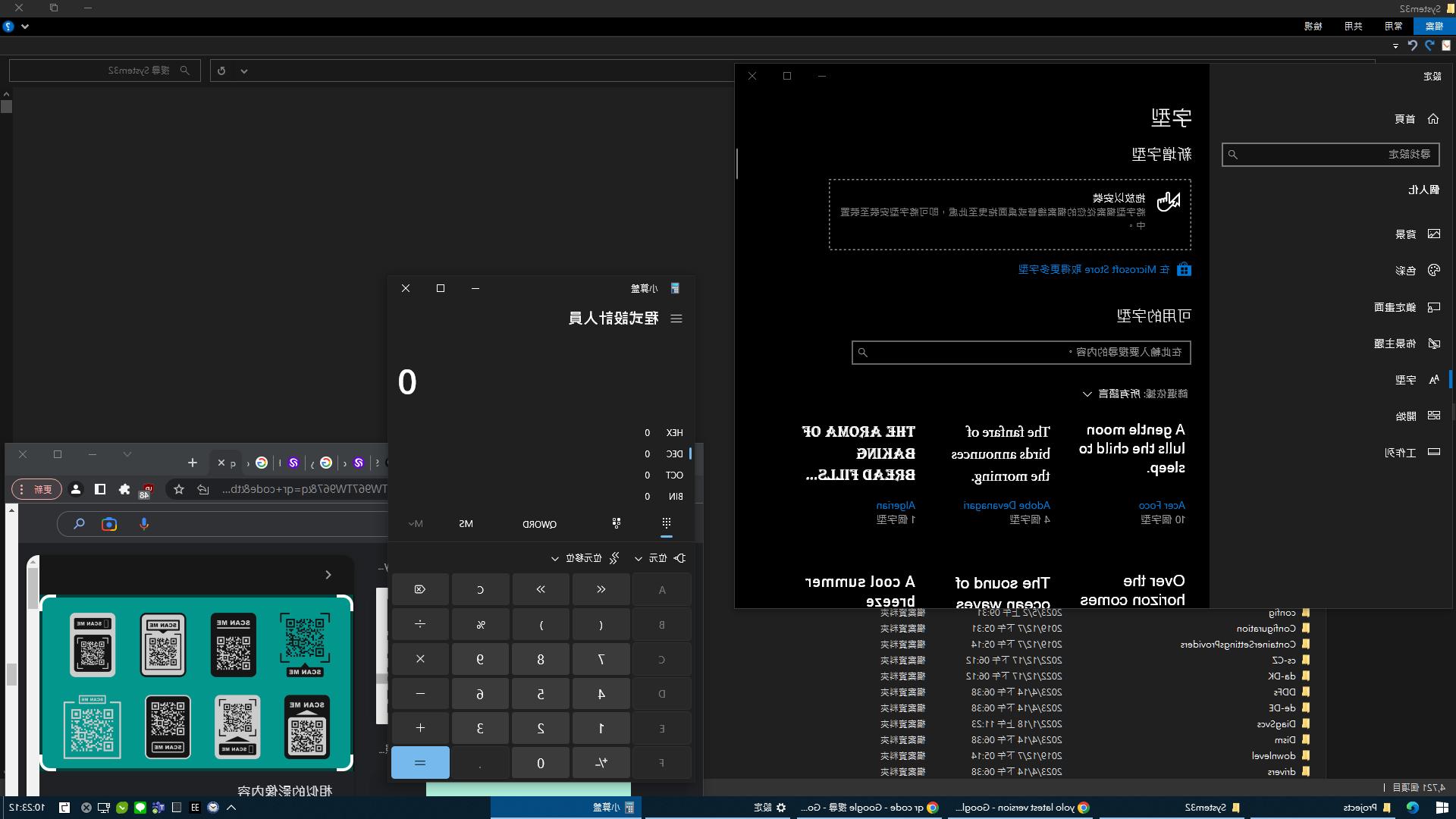
Task: Open the 檢視 ribbon tab in Explorer
Action: click(x=1313, y=26)
